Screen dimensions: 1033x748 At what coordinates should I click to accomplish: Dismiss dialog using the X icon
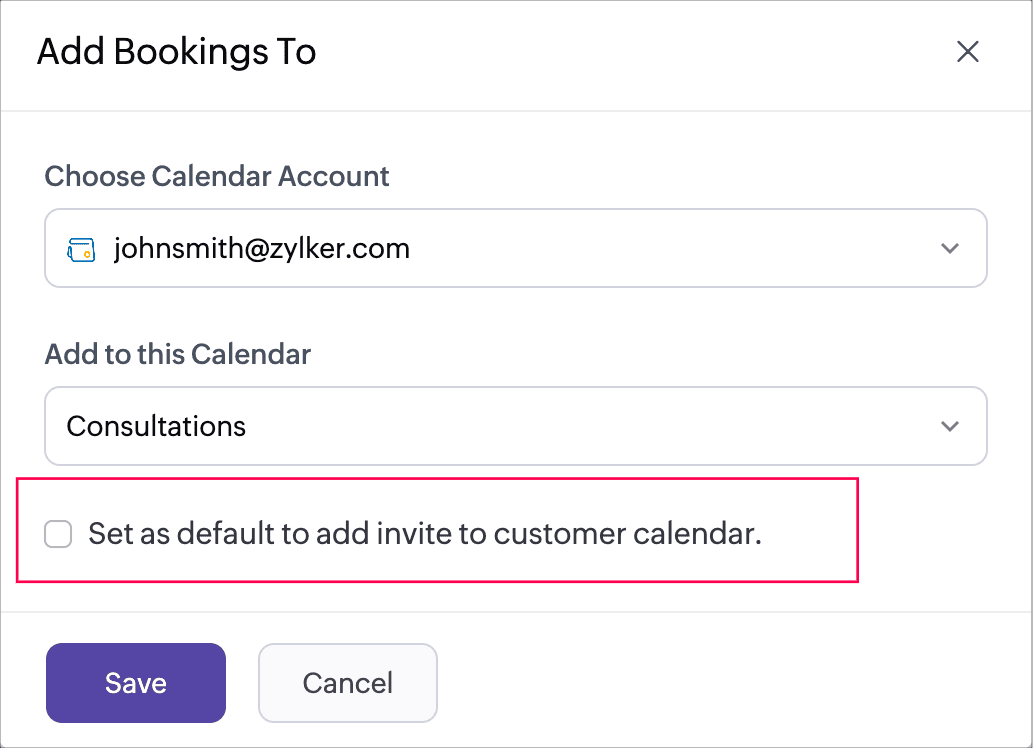(x=967, y=51)
